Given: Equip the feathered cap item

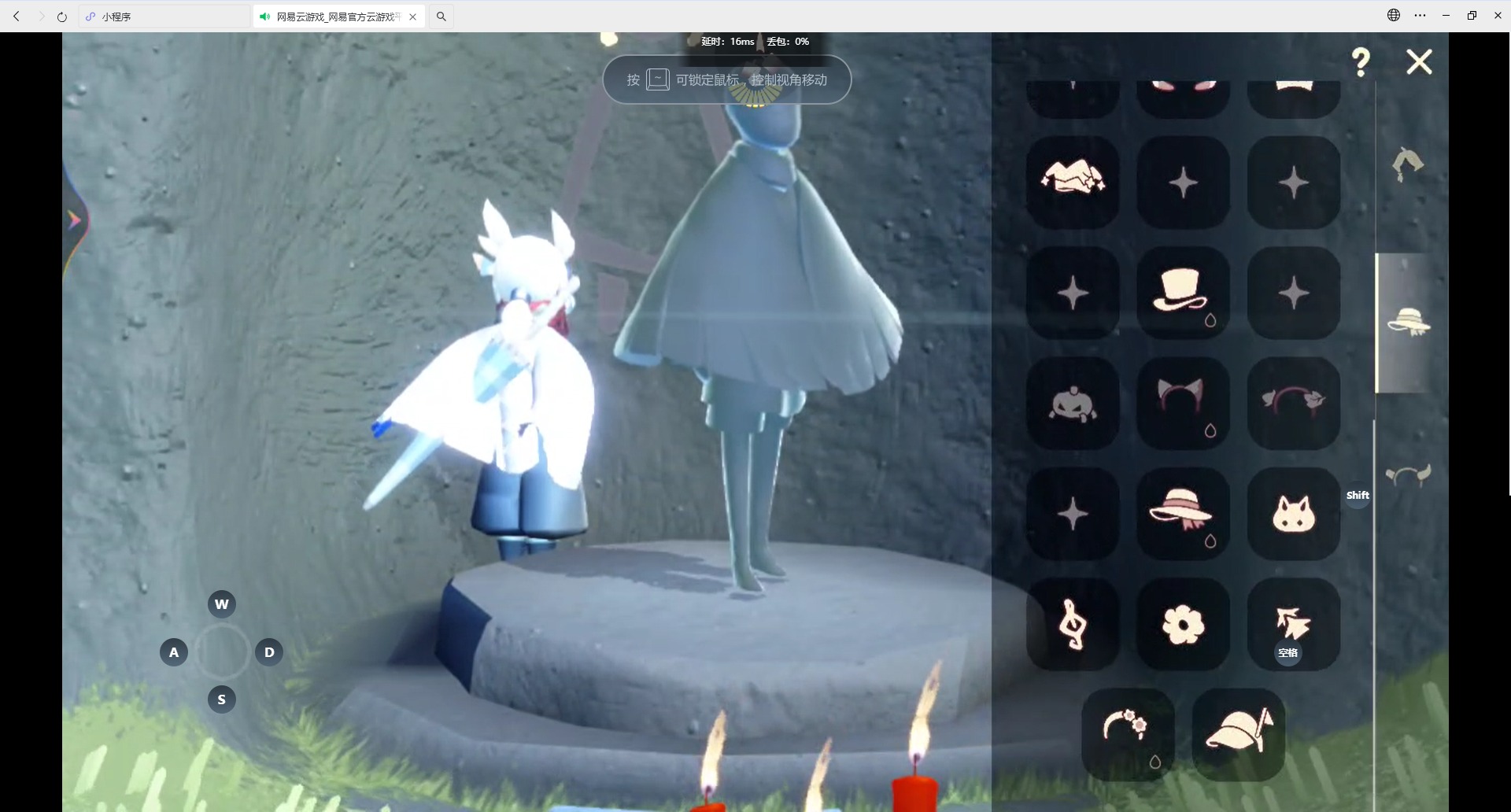Looking at the screenshot, I should (x=1238, y=734).
